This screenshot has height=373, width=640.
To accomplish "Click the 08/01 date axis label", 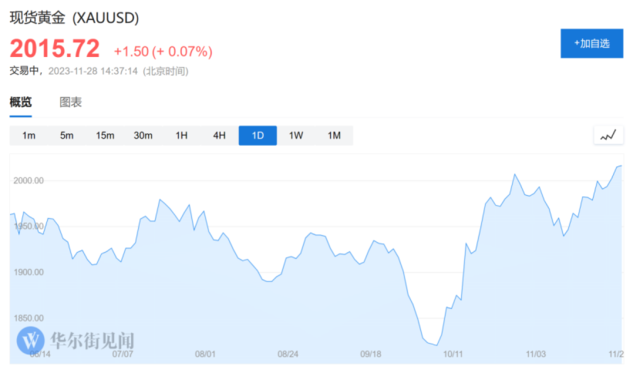I will 205,354.
